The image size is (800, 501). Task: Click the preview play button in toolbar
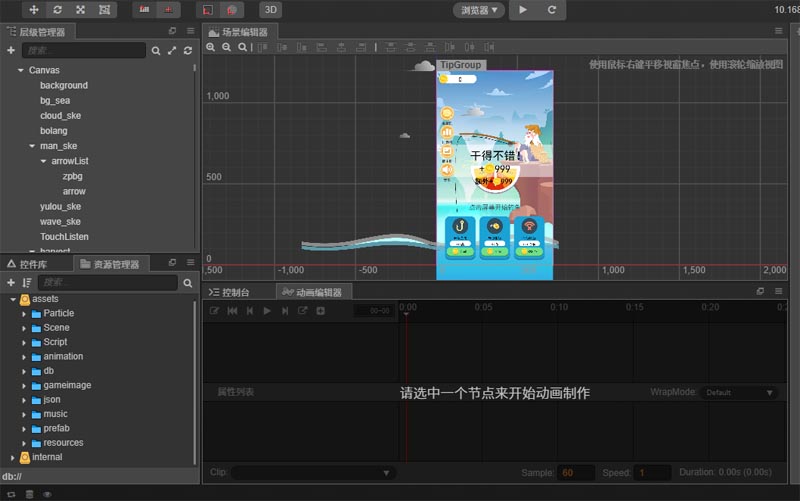[522, 9]
